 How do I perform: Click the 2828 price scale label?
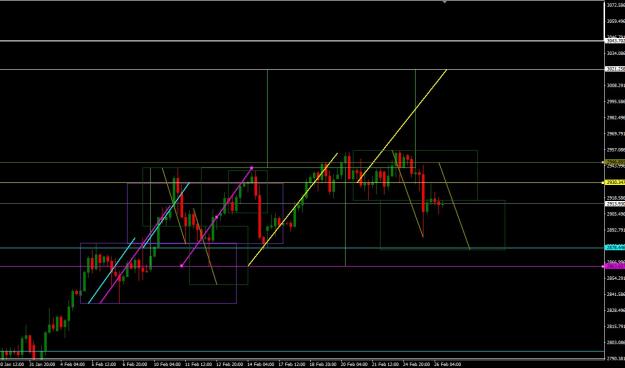pos(616,310)
